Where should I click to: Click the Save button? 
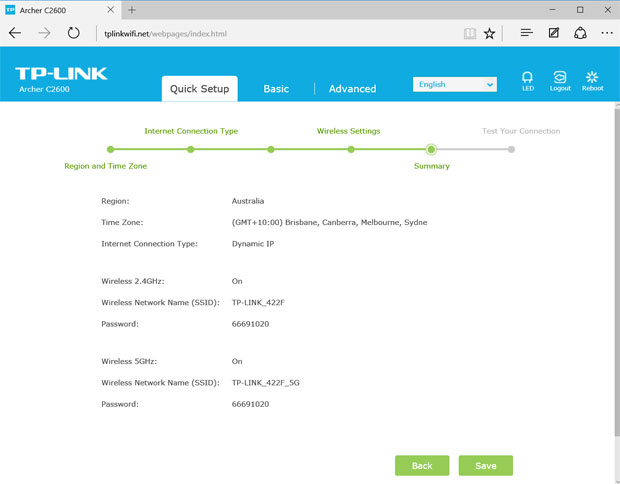(x=486, y=465)
